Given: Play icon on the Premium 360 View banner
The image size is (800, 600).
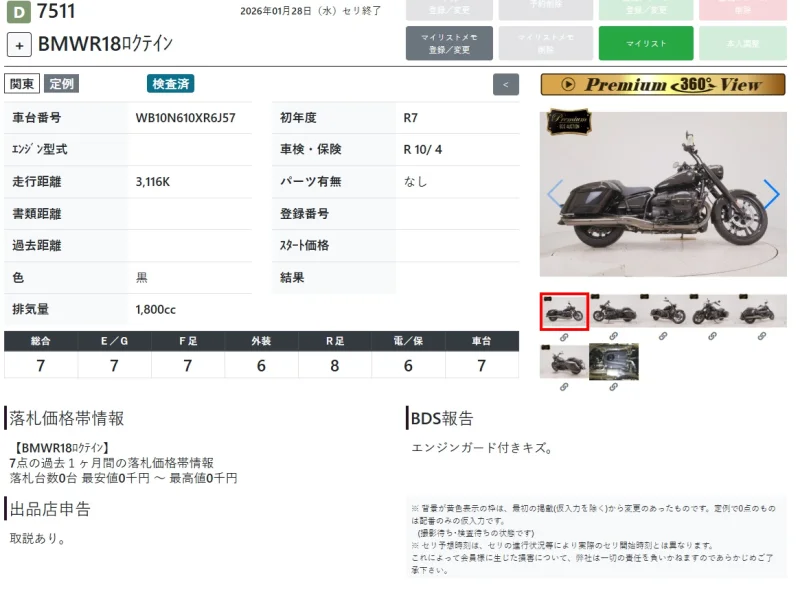Looking at the screenshot, I should (x=568, y=84).
